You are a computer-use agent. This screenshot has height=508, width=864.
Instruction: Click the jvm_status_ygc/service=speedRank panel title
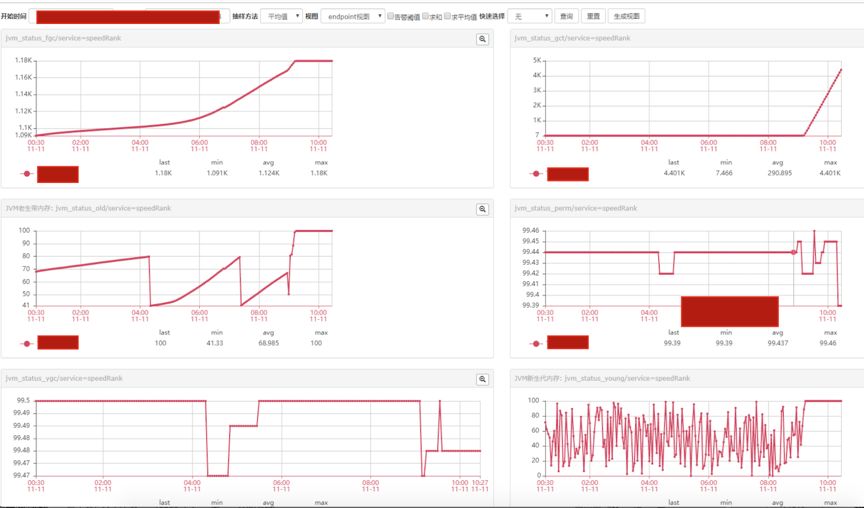[x=64, y=379]
